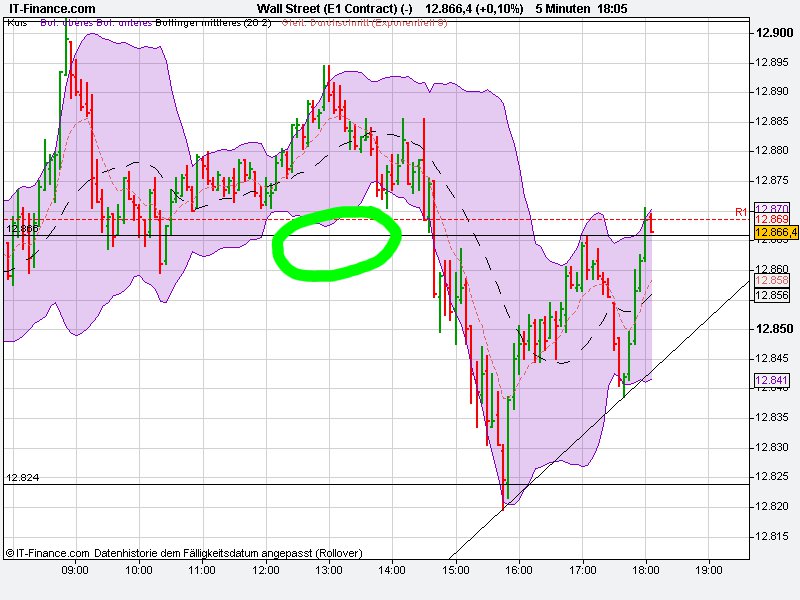This screenshot has width=800, height=600.
Task: Click the R1 pivot resistance label
Action: pyautogui.click(x=741, y=212)
